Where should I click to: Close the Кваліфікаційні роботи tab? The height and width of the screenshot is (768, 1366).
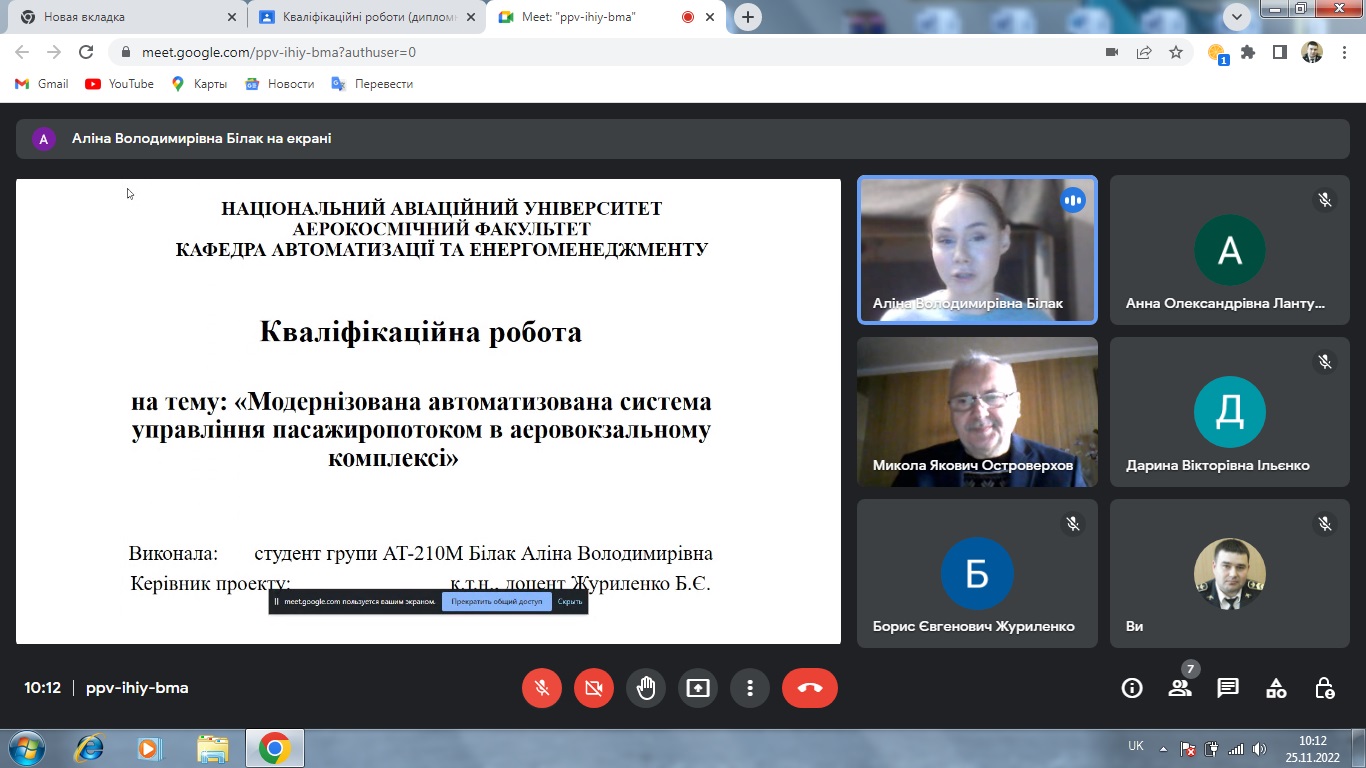469,17
